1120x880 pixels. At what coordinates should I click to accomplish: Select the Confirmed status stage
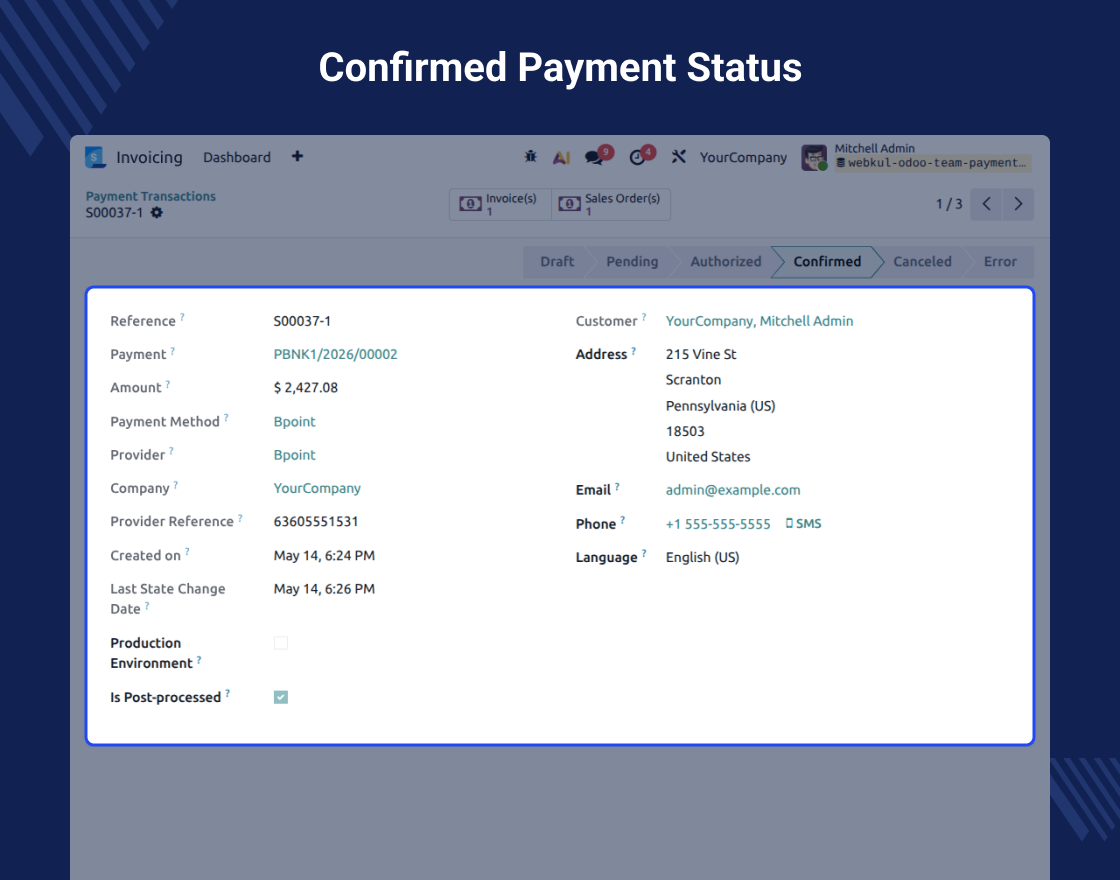[827, 261]
